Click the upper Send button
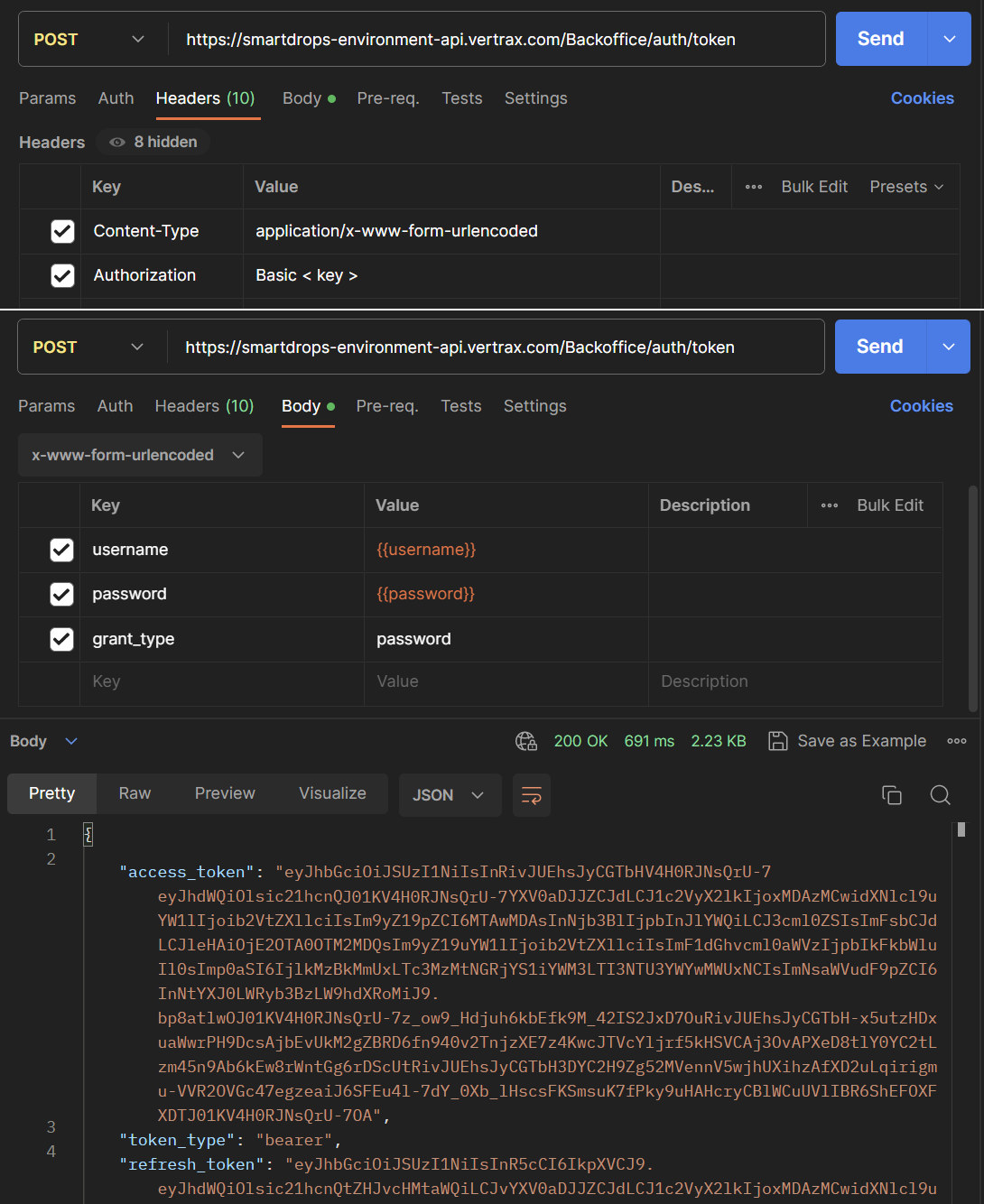 click(x=881, y=39)
